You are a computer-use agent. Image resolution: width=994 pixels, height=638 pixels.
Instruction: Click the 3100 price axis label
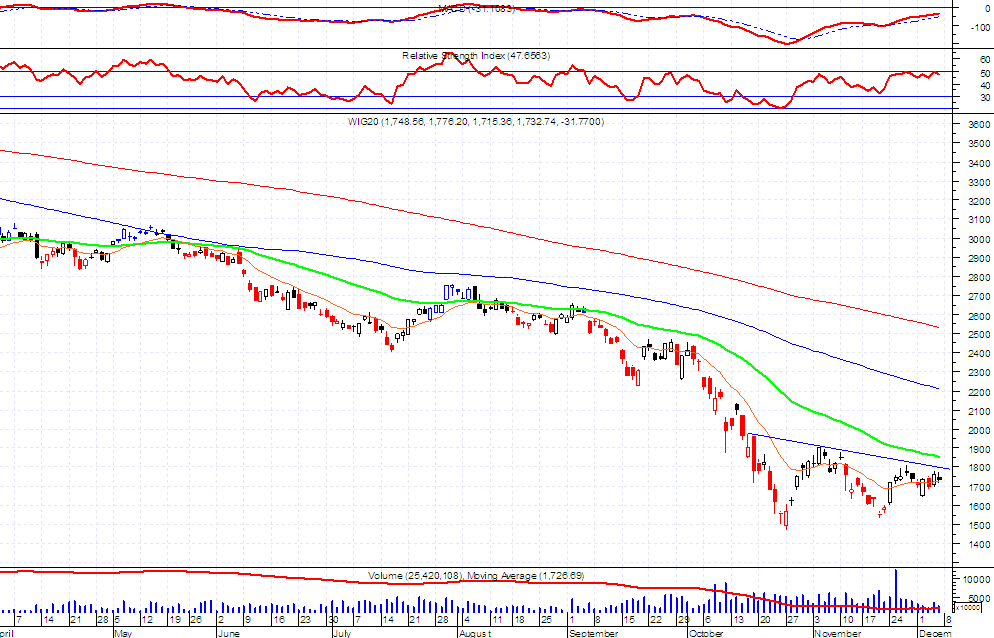click(x=979, y=220)
